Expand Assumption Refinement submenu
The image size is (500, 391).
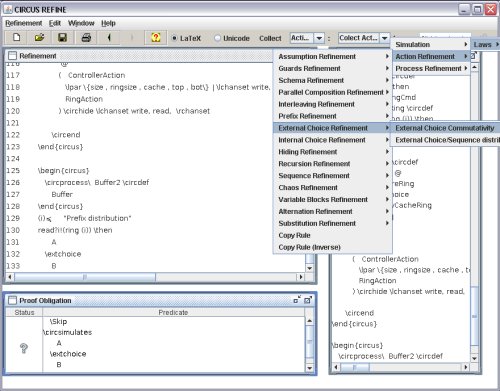click(x=333, y=56)
